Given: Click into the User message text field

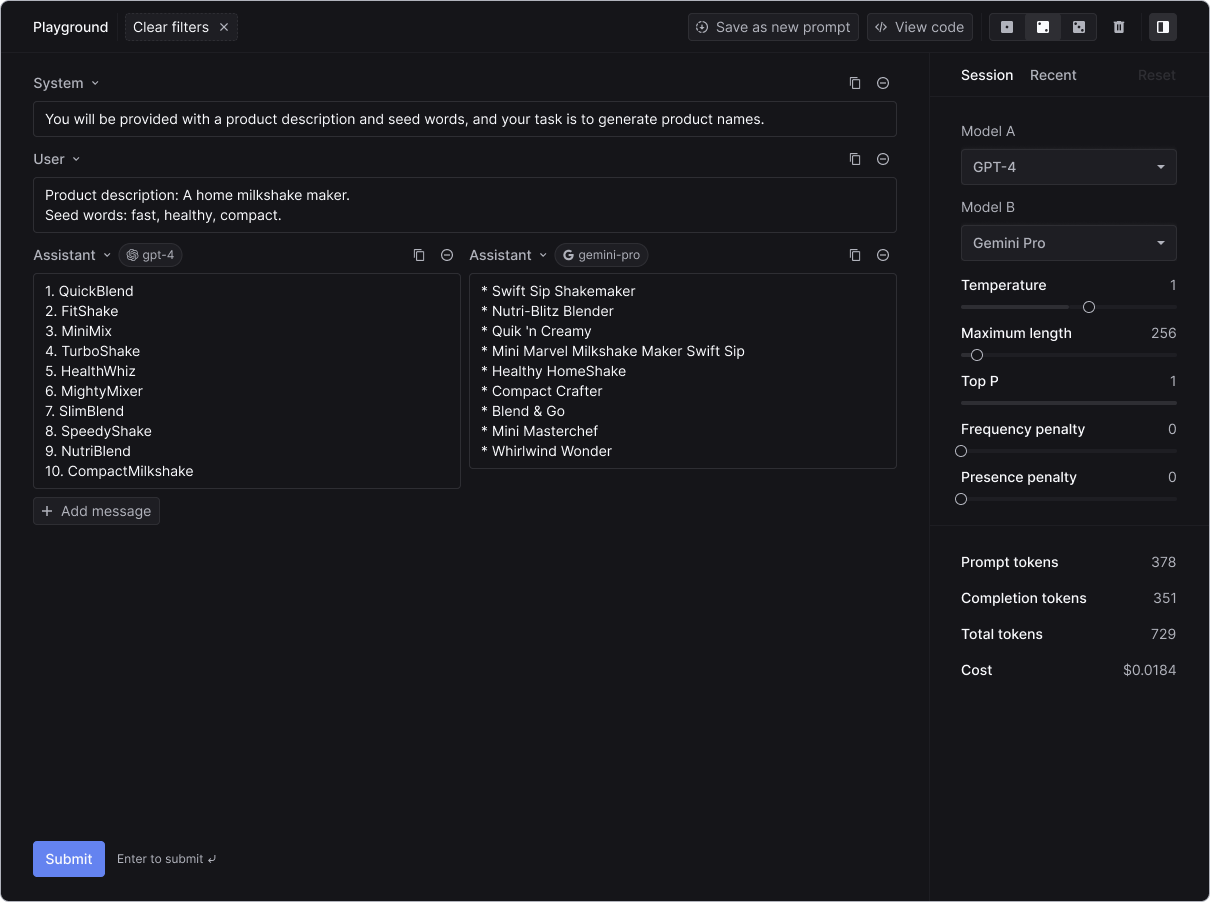Looking at the screenshot, I should coord(464,205).
